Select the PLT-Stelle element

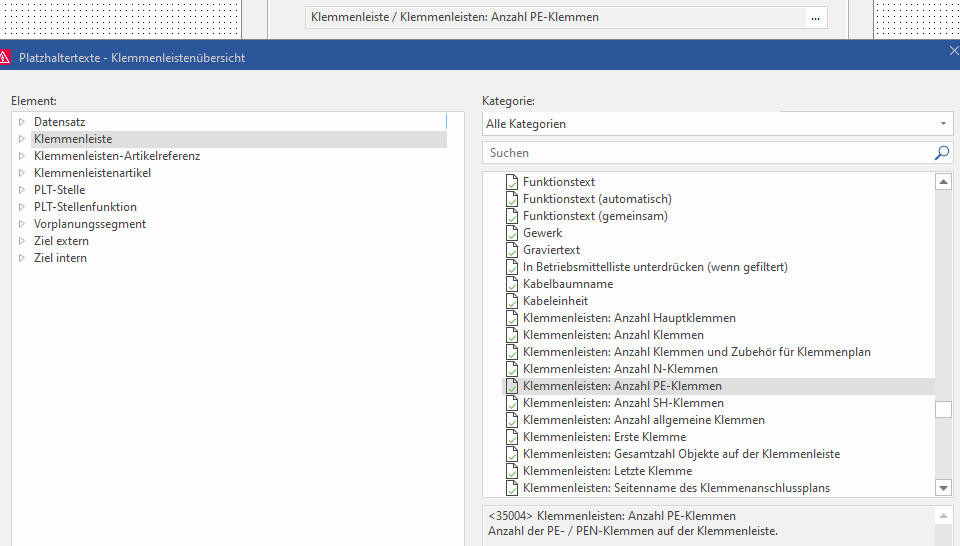pos(59,190)
